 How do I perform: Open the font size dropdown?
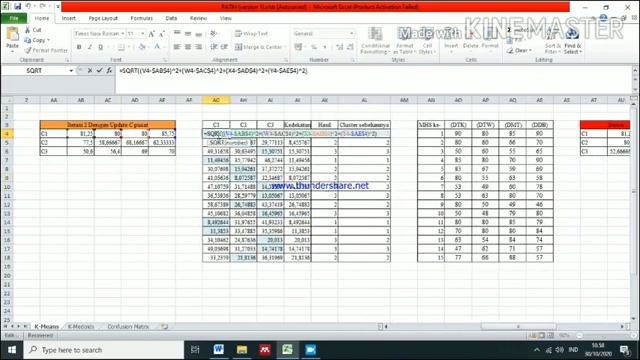tap(142, 34)
